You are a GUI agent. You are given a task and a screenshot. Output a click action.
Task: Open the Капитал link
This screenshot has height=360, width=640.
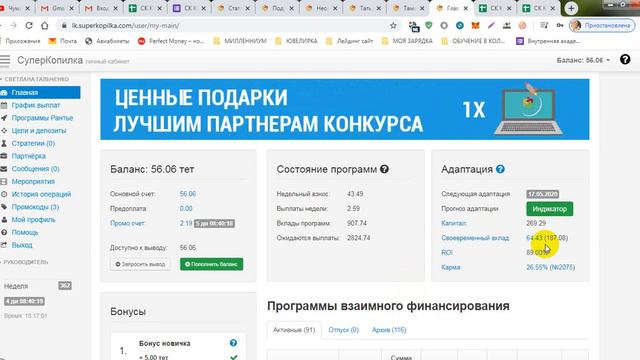454,223
